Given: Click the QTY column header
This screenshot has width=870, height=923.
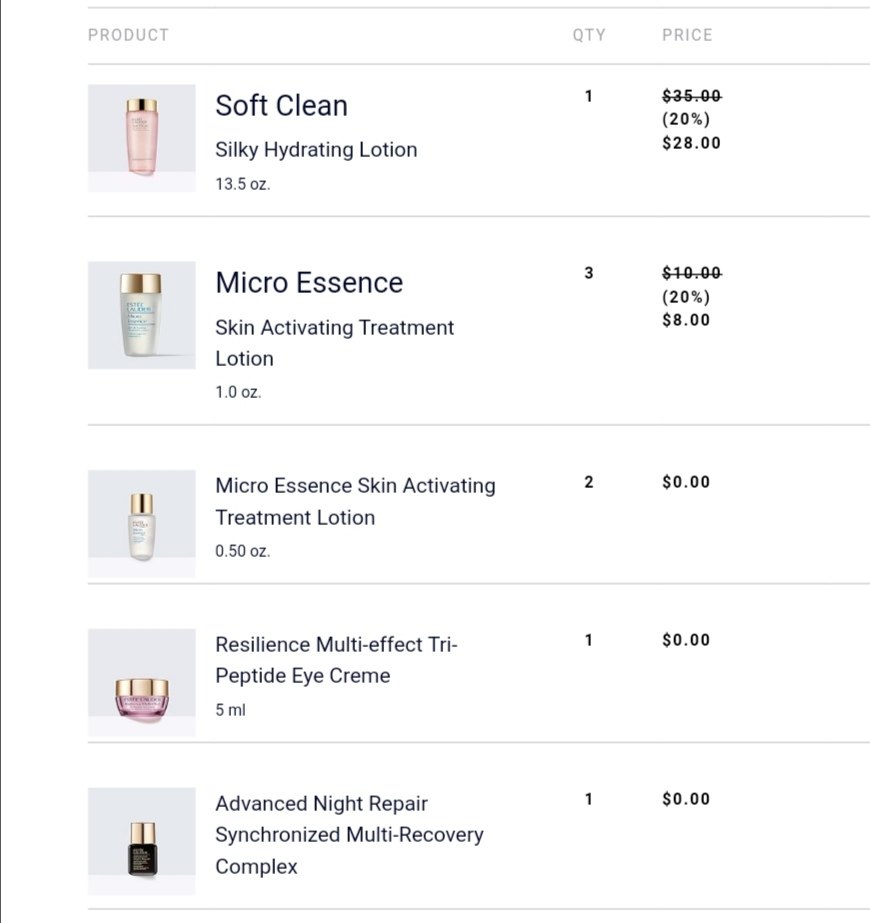Looking at the screenshot, I should point(589,35).
